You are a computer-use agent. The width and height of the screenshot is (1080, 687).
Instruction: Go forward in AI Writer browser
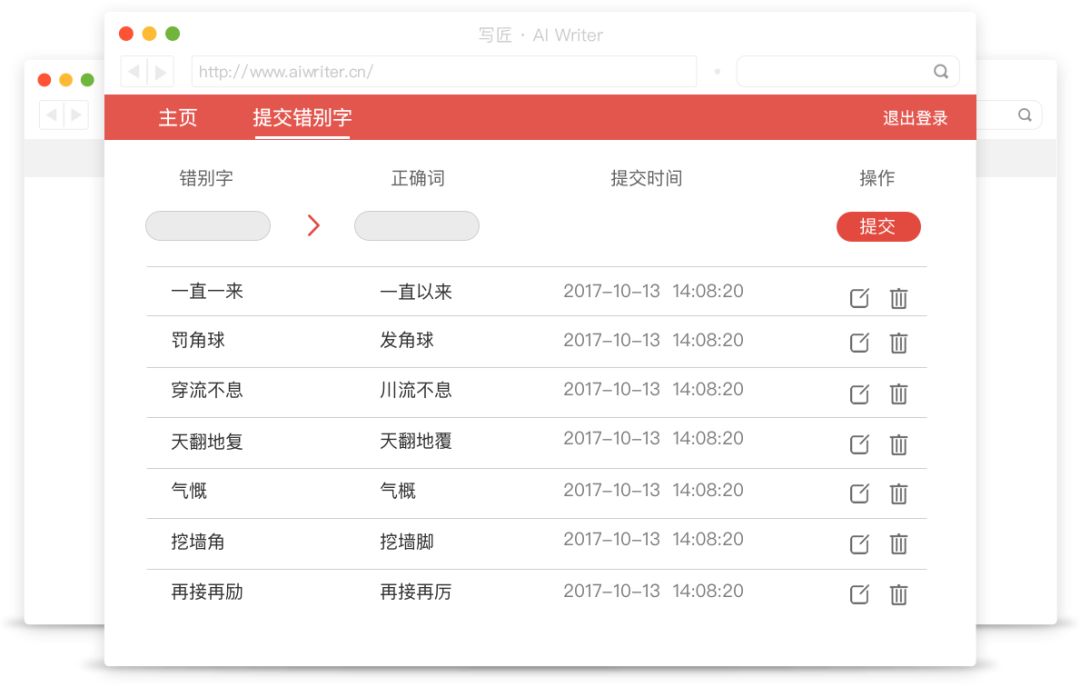click(160, 71)
